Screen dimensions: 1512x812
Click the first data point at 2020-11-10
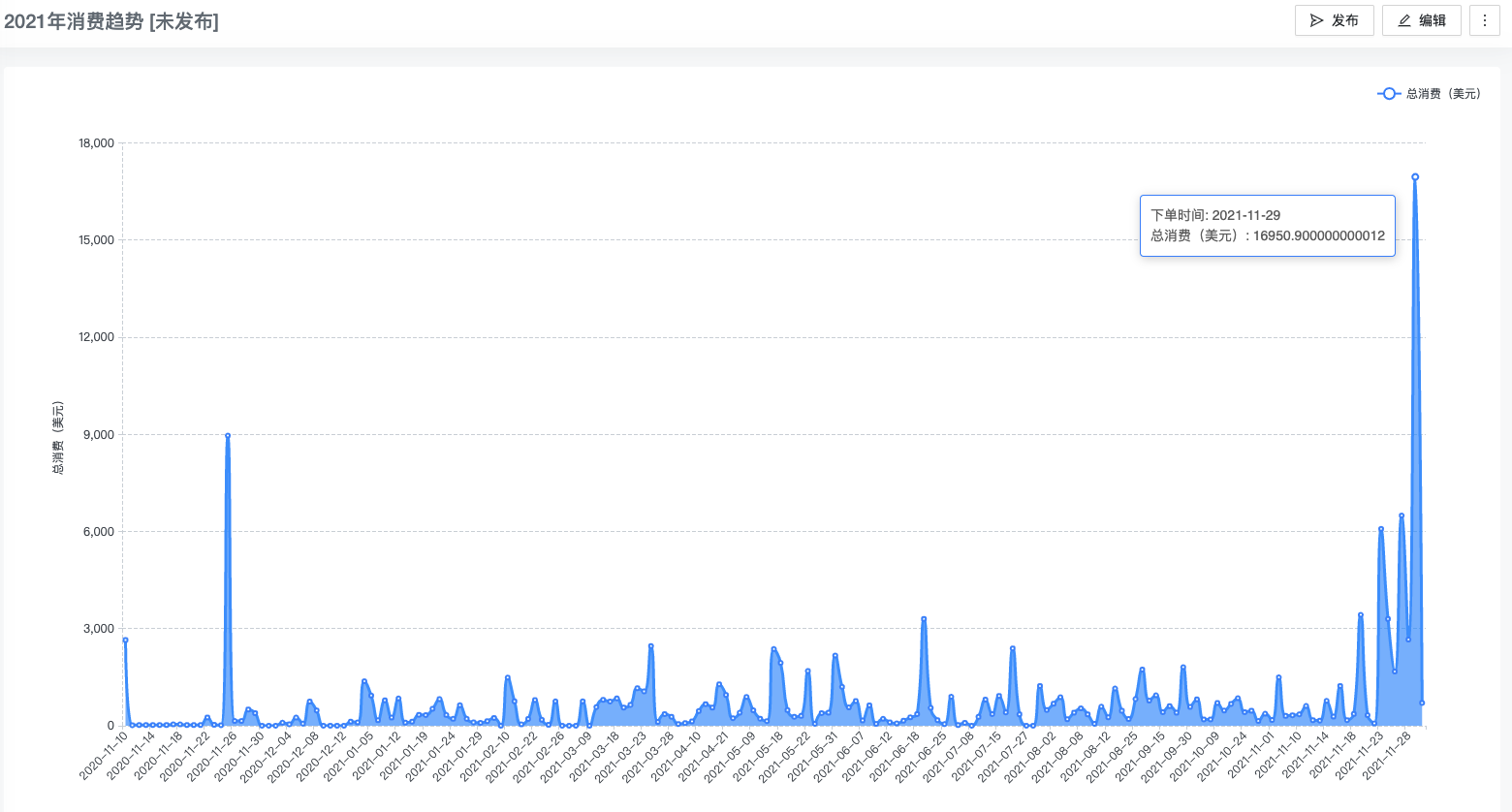[x=125, y=640]
